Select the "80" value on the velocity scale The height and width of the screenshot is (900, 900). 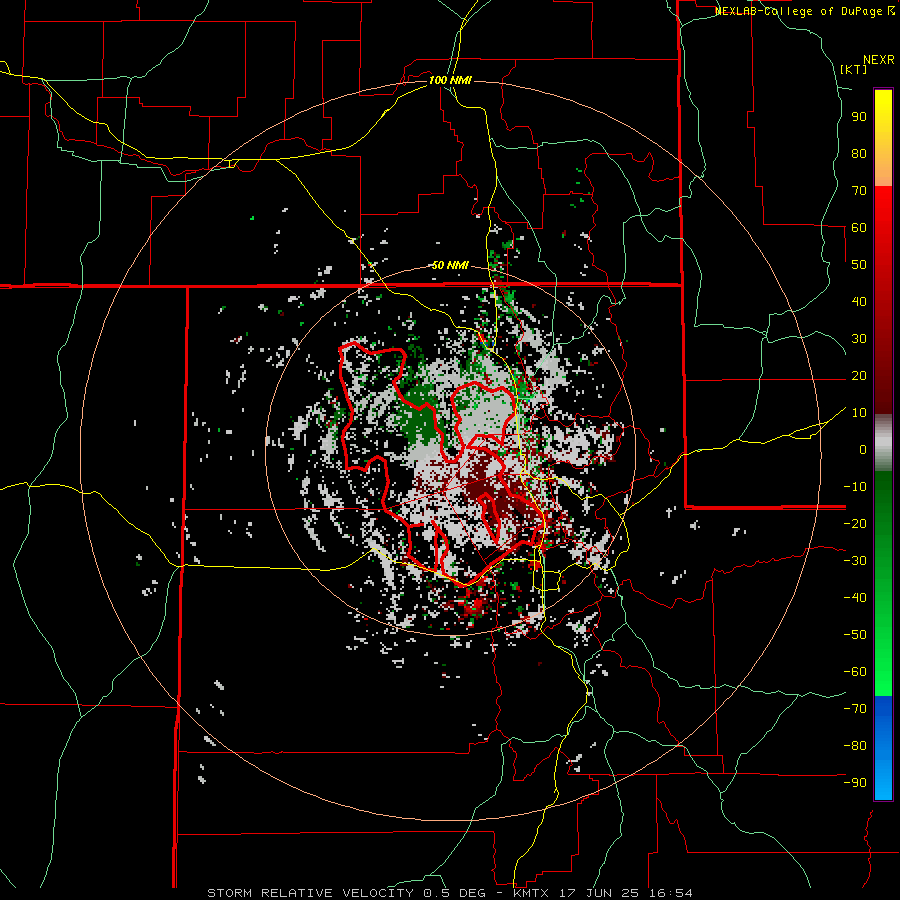click(x=859, y=153)
